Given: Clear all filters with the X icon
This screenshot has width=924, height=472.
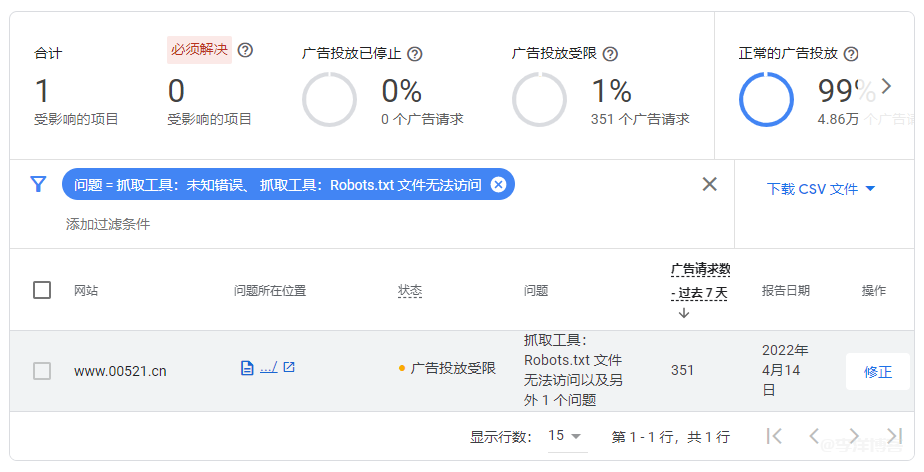Looking at the screenshot, I should tap(709, 184).
